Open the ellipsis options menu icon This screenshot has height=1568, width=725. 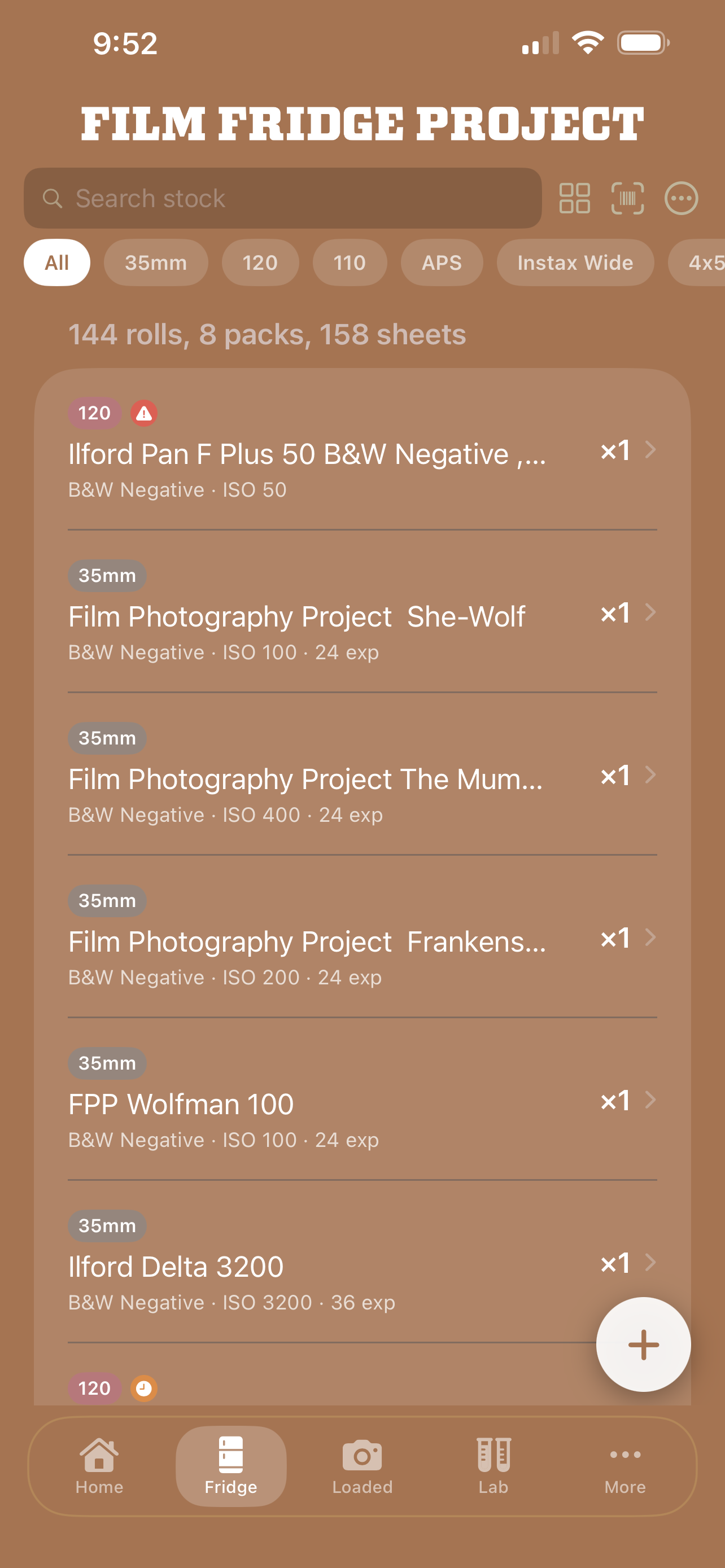pyautogui.click(x=680, y=199)
